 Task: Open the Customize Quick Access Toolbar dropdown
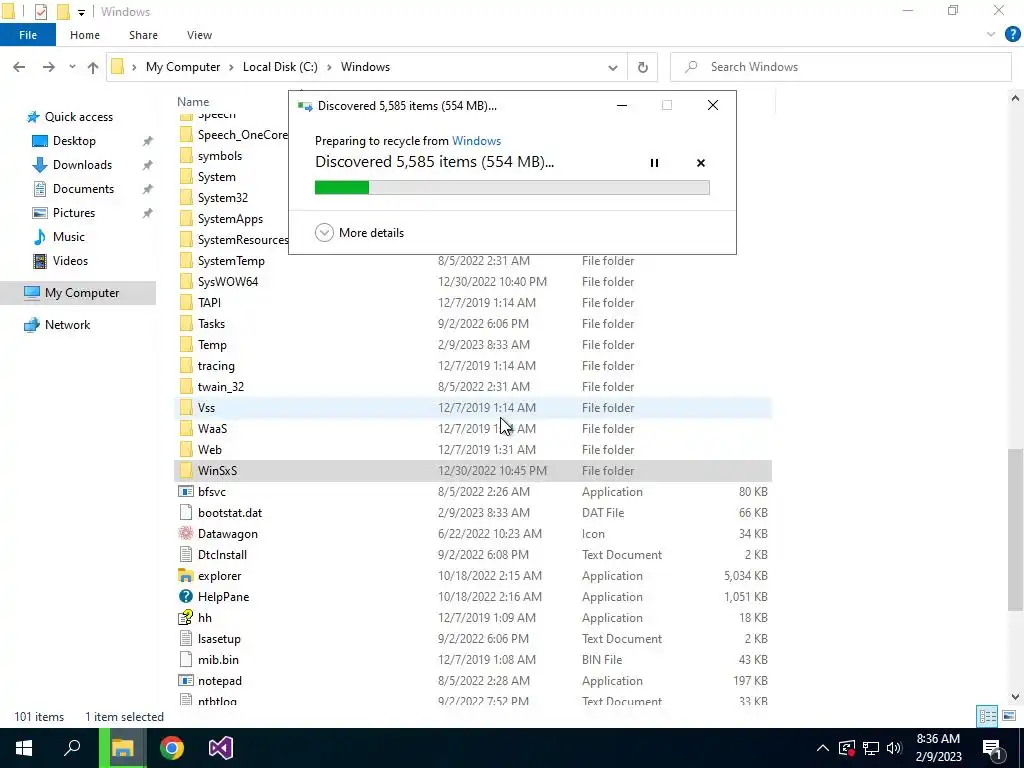point(81,12)
